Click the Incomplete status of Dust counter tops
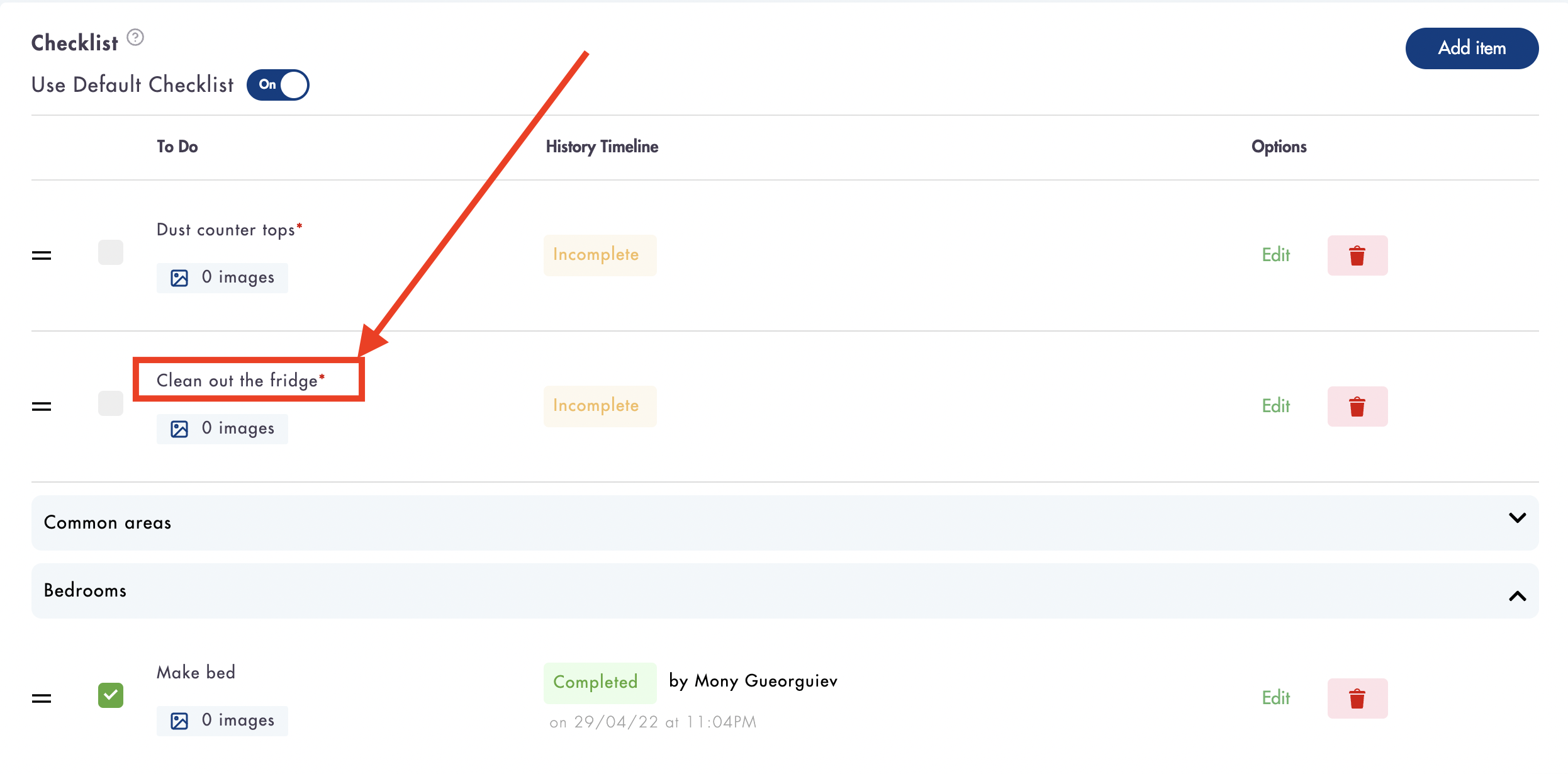The height and width of the screenshot is (774, 1568). 600,255
